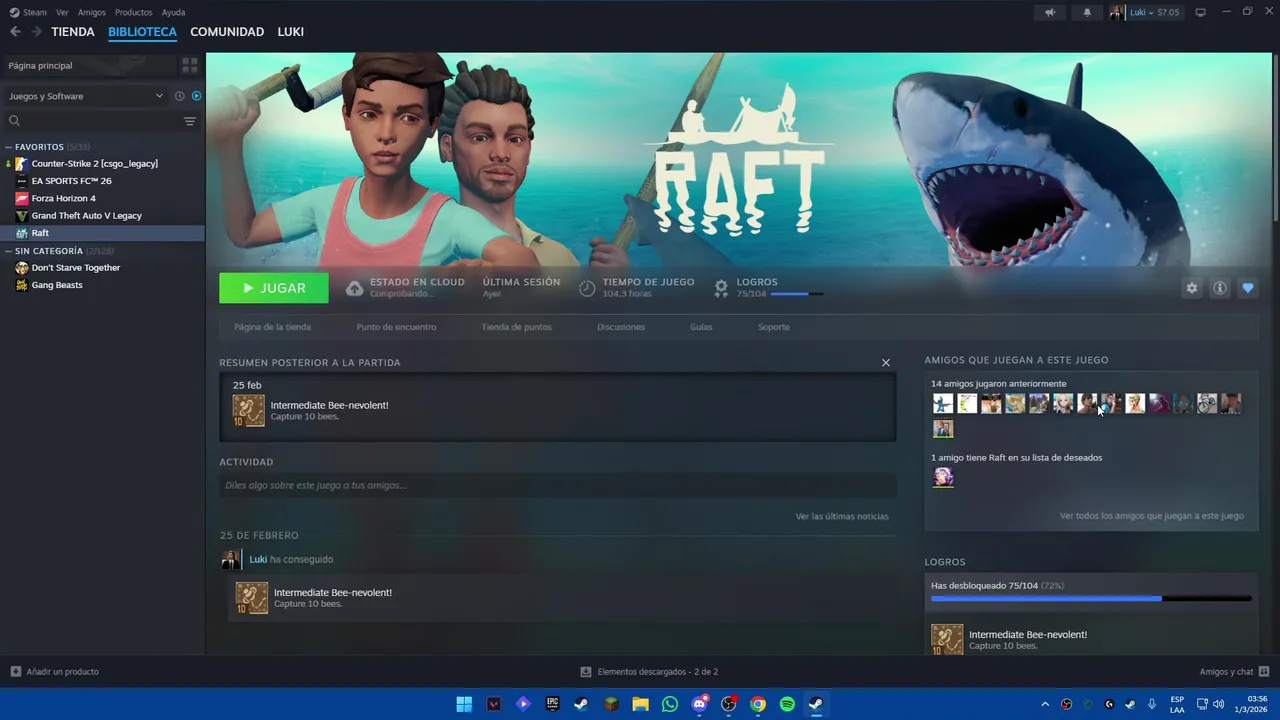The image size is (1280, 720).
Task: Click the library search field
Action: click(x=92, y=121)
